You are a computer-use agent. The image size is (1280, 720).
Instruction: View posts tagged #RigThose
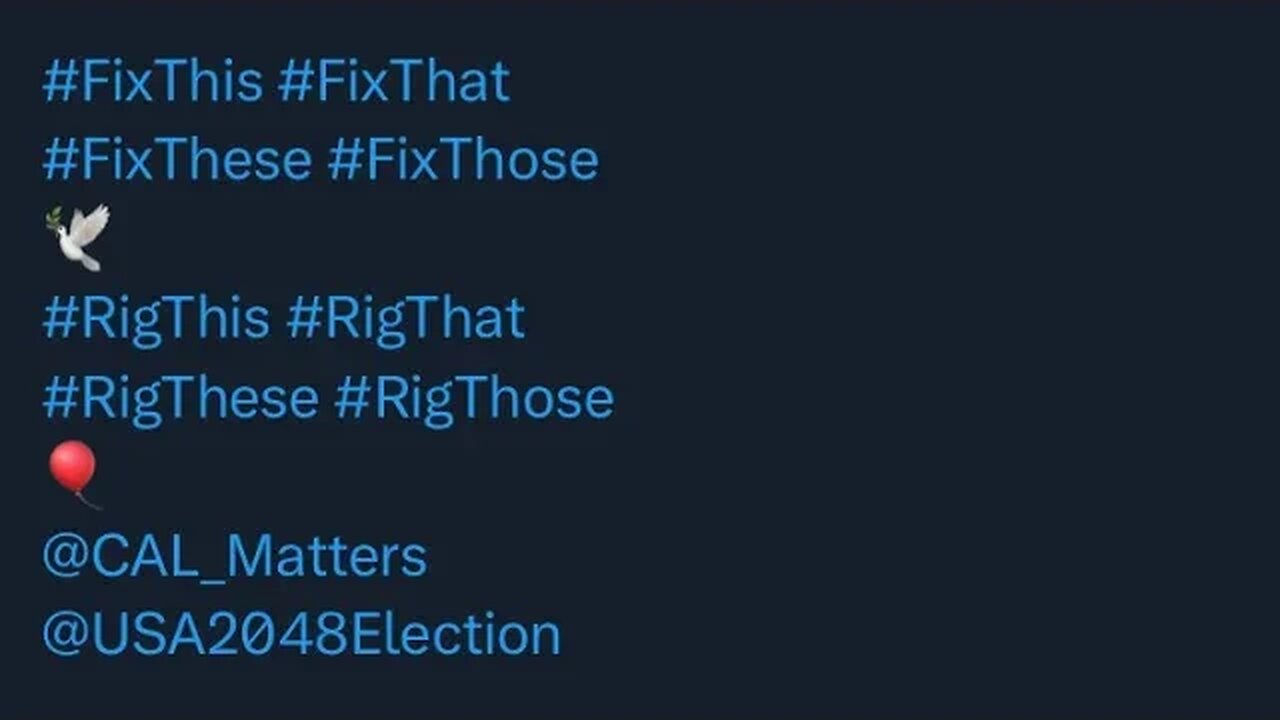(474, 397)
